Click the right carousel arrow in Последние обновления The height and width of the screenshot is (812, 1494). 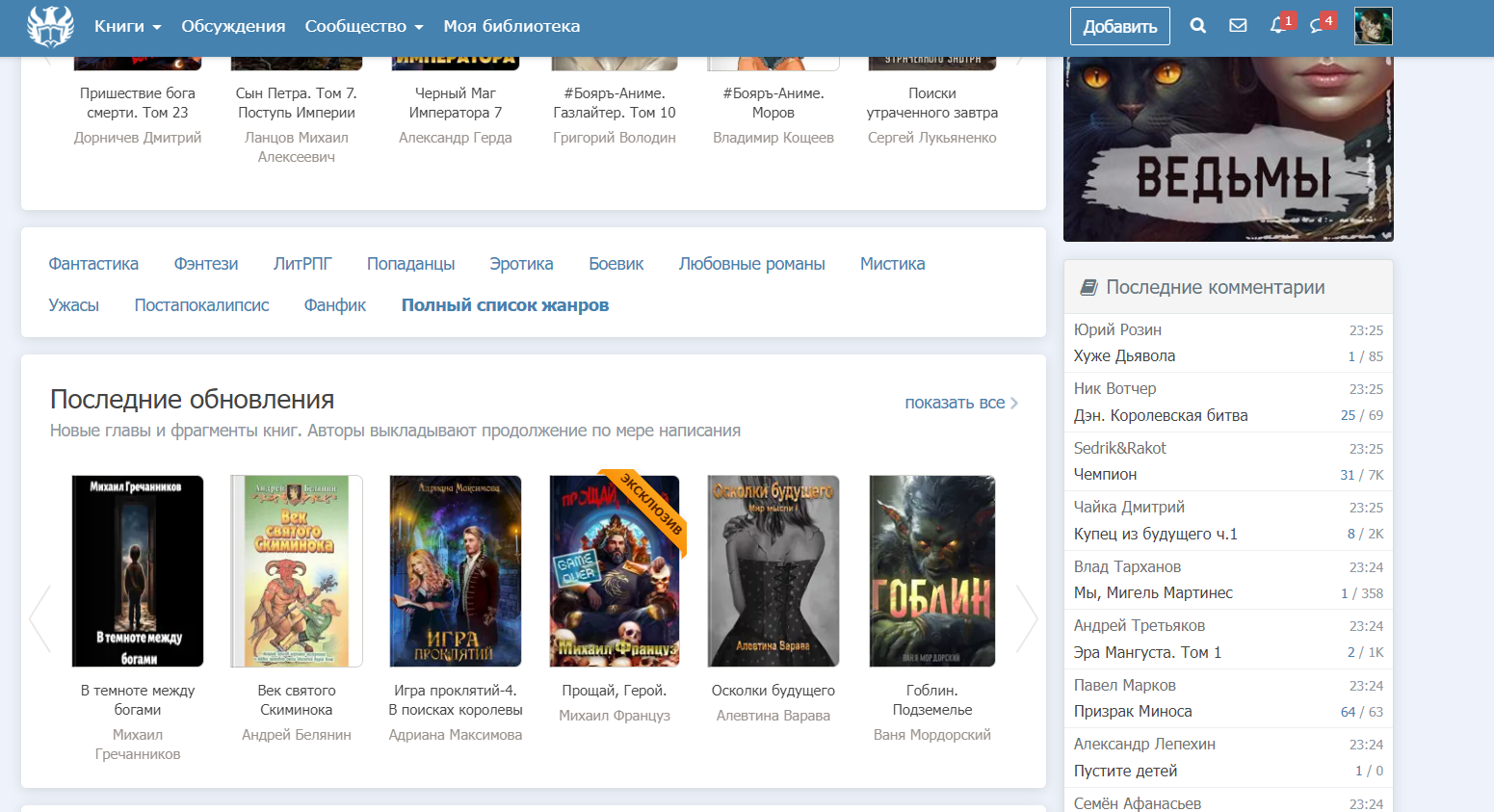click(1028, 618)
